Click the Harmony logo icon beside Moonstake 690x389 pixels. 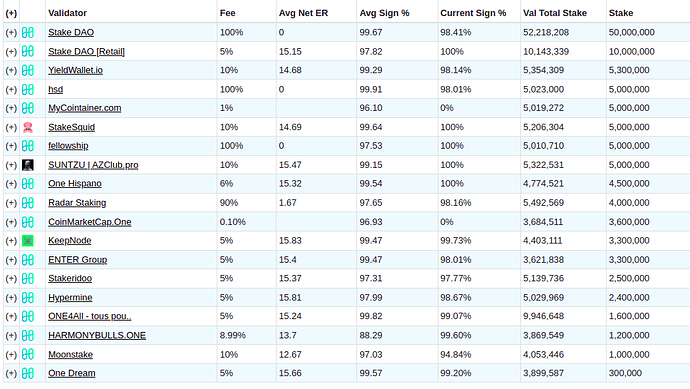(28, 354)
